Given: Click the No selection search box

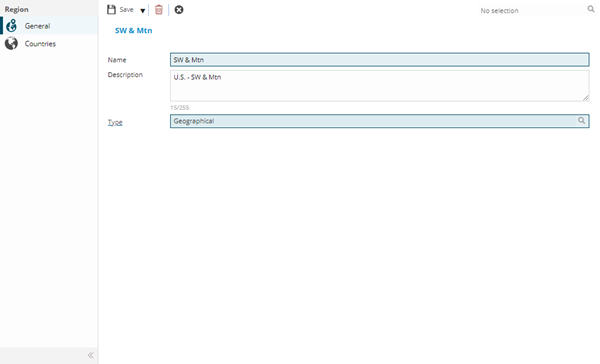Looking at the screenshot, I should pyautogui.click(x=532, y=10).
